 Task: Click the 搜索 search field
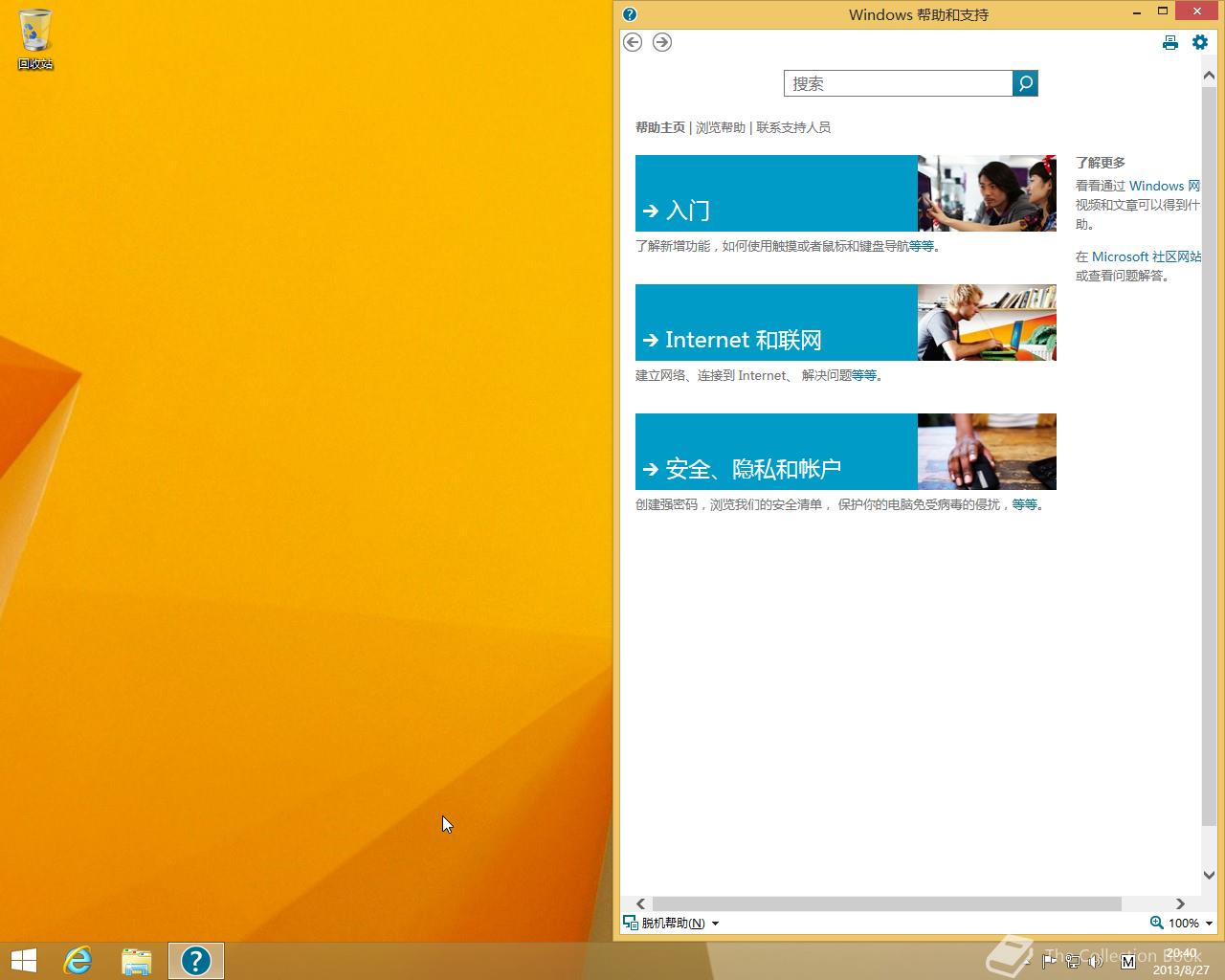coord(898,83)
